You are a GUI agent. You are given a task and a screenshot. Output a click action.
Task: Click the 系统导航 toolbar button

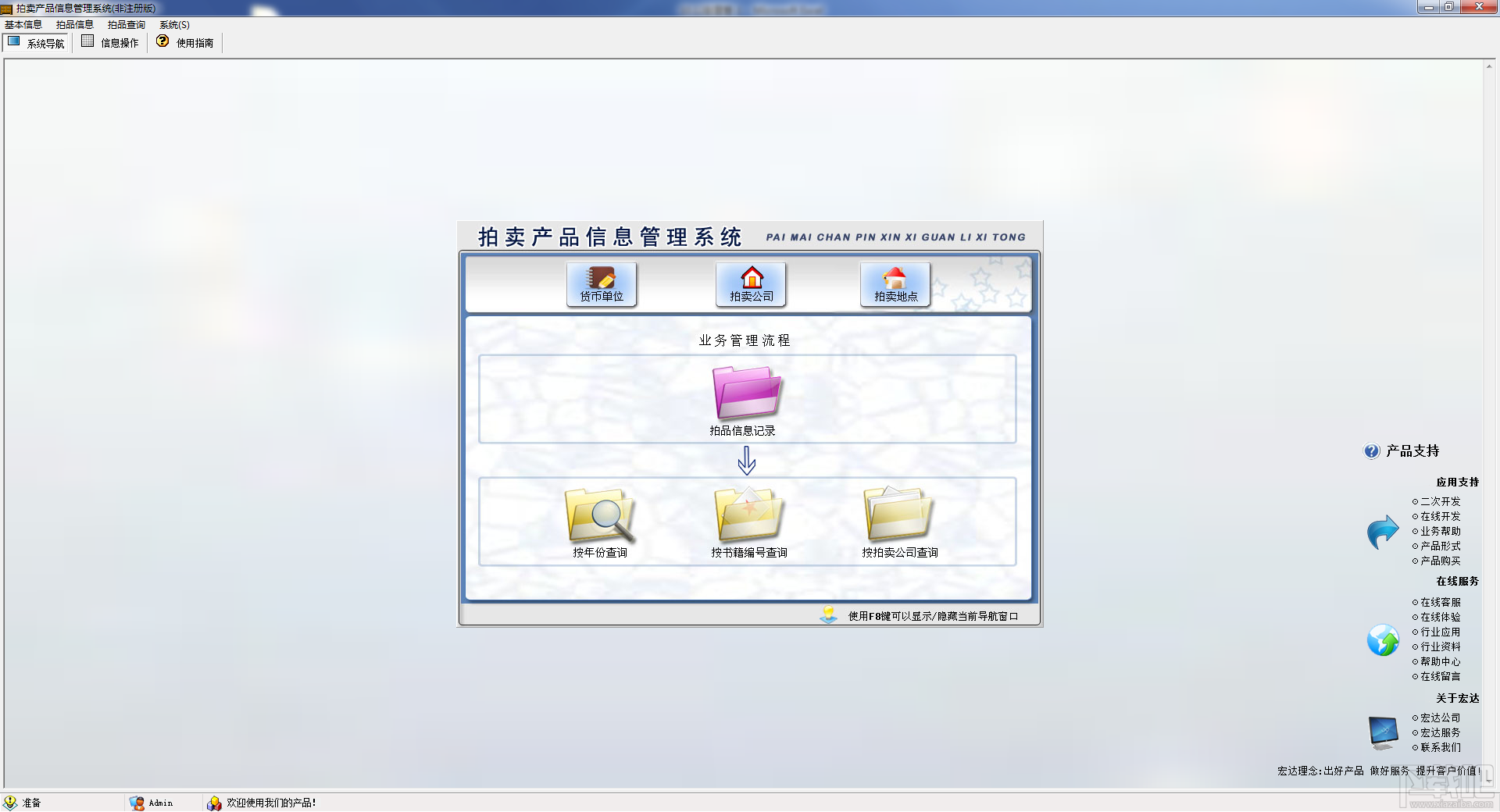pyautogui.click(x=36, y=43)
